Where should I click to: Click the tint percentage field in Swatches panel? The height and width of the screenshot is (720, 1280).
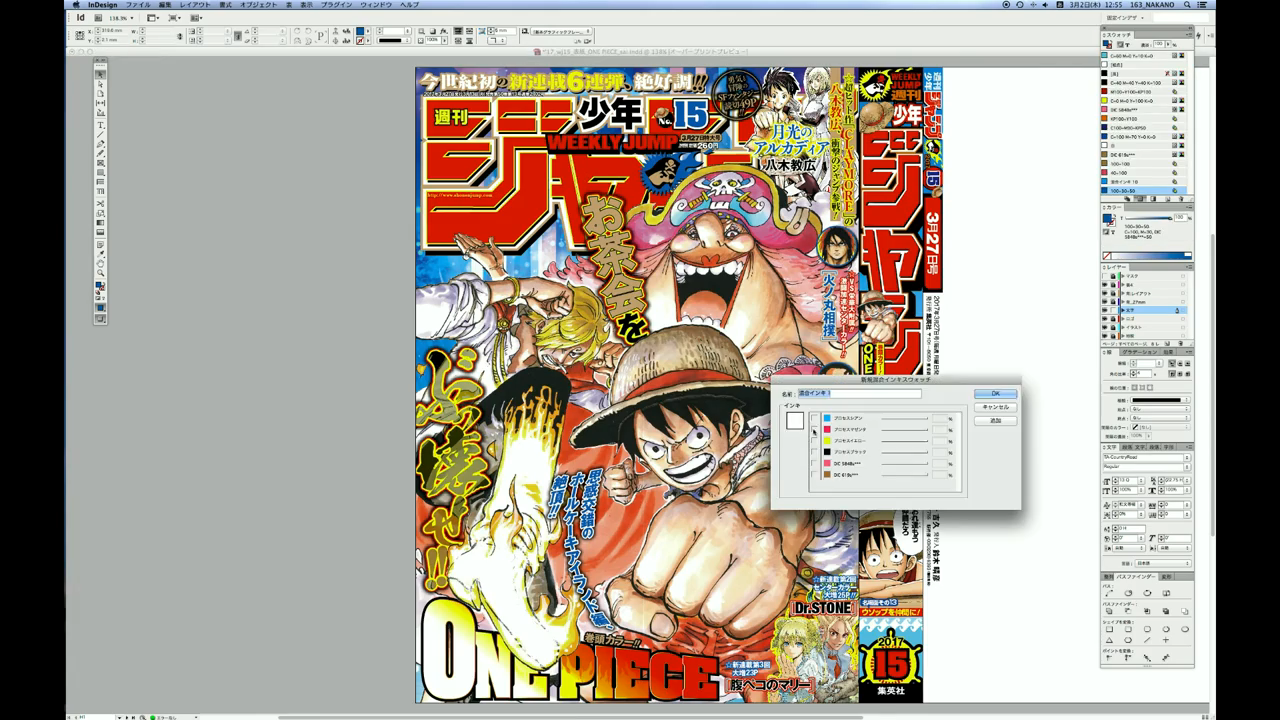(x=1158, y=44)
